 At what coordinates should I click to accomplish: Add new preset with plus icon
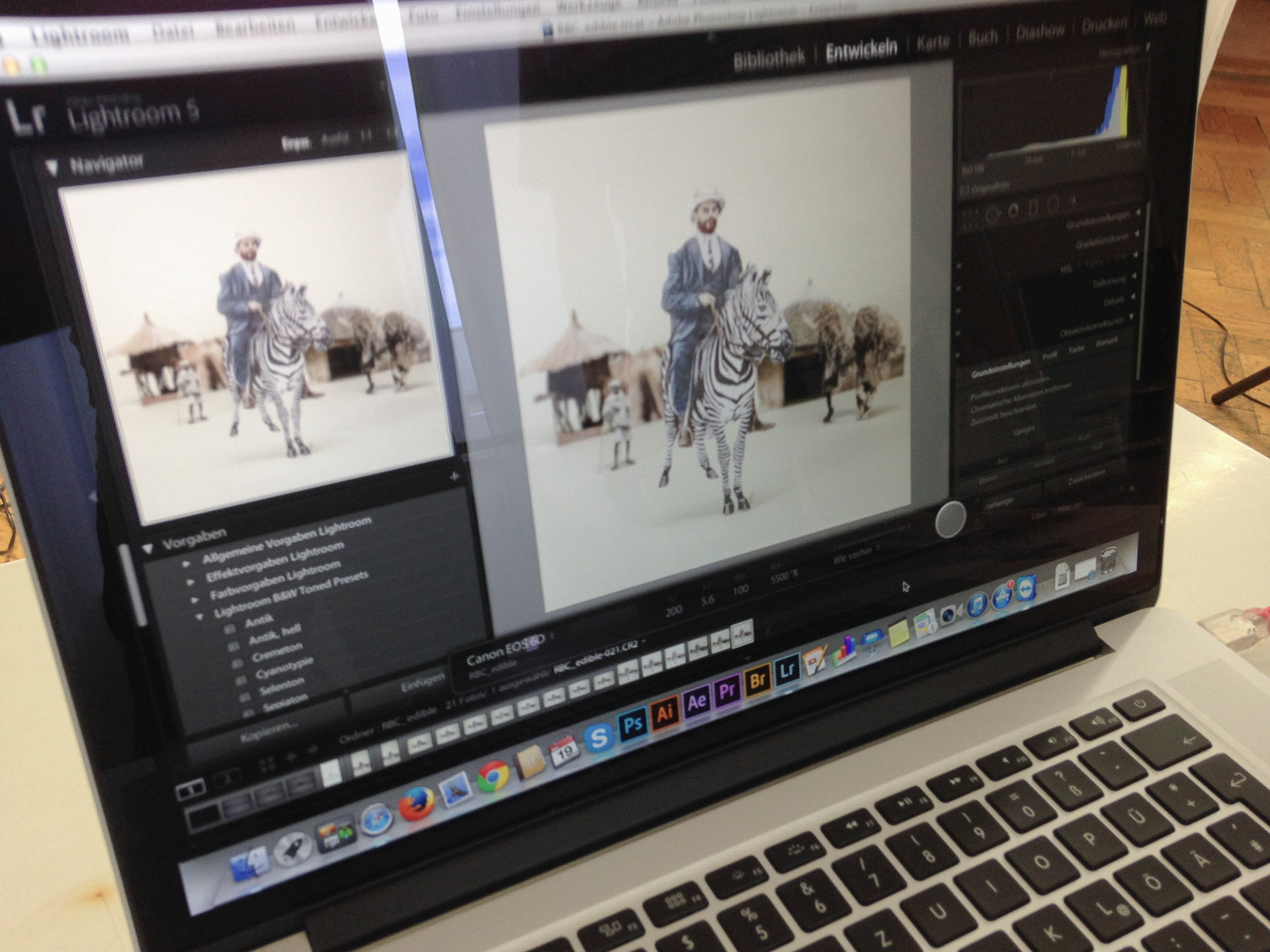click(x=454, y=477)
